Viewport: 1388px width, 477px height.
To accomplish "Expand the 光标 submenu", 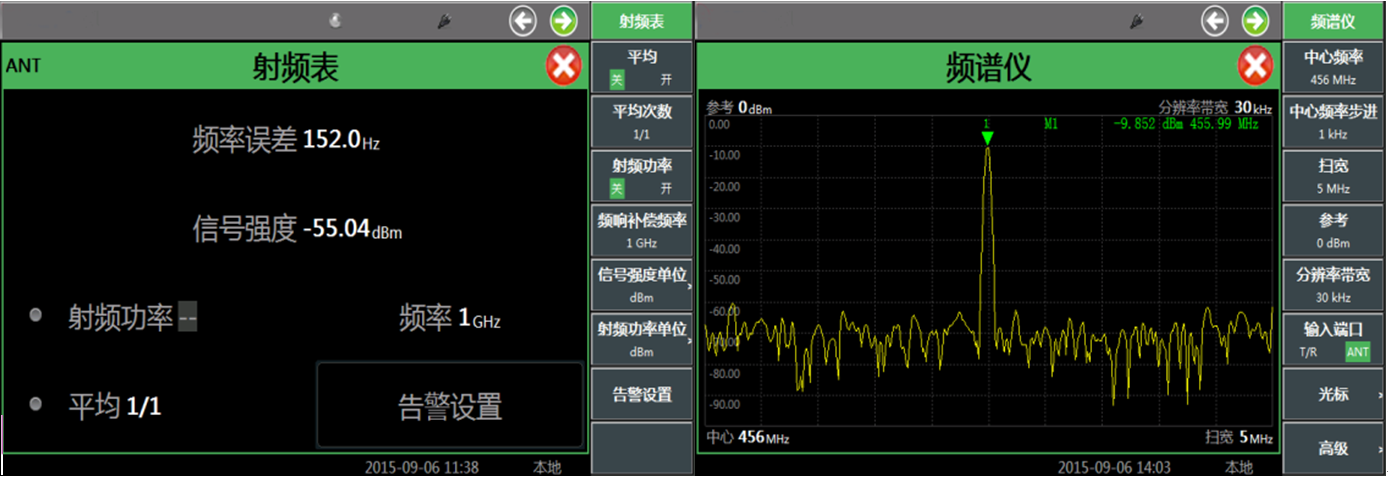I will tap(1332, 395).
